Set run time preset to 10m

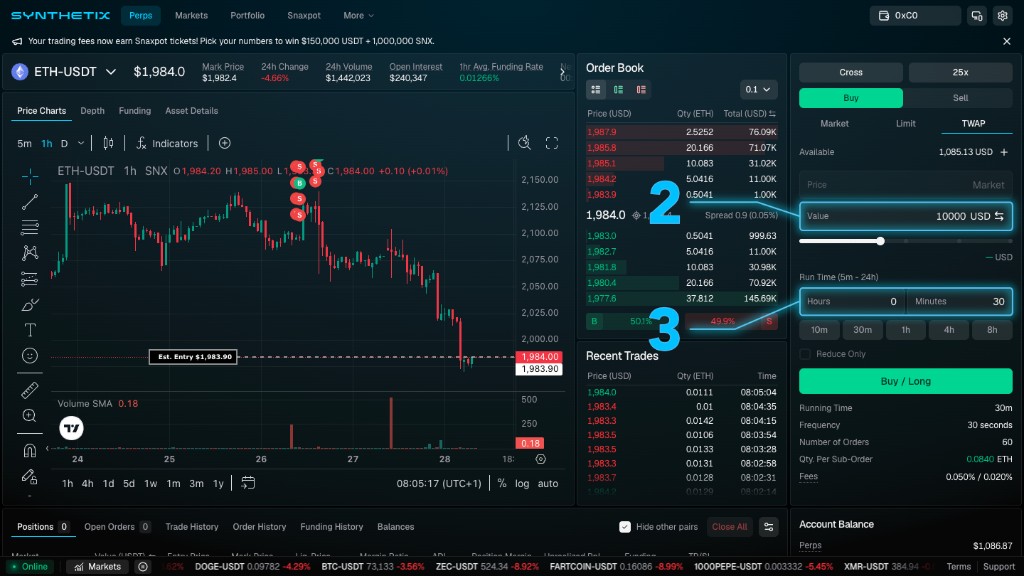[819, 330]
